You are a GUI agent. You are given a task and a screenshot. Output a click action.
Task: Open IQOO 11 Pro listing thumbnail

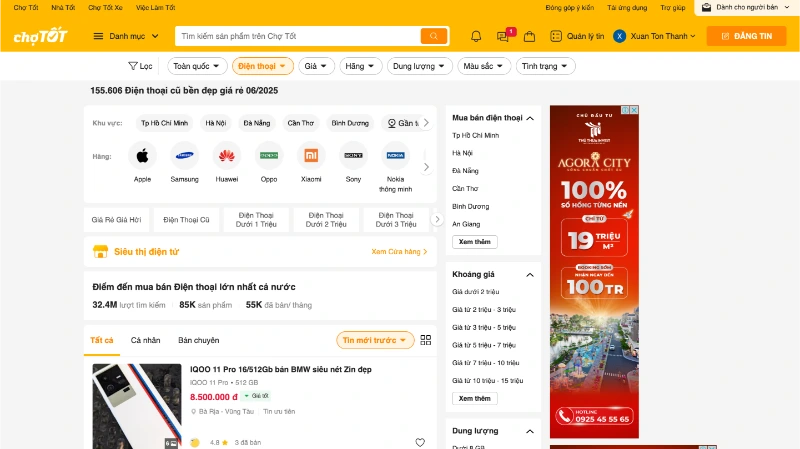(x=137, y=406)
